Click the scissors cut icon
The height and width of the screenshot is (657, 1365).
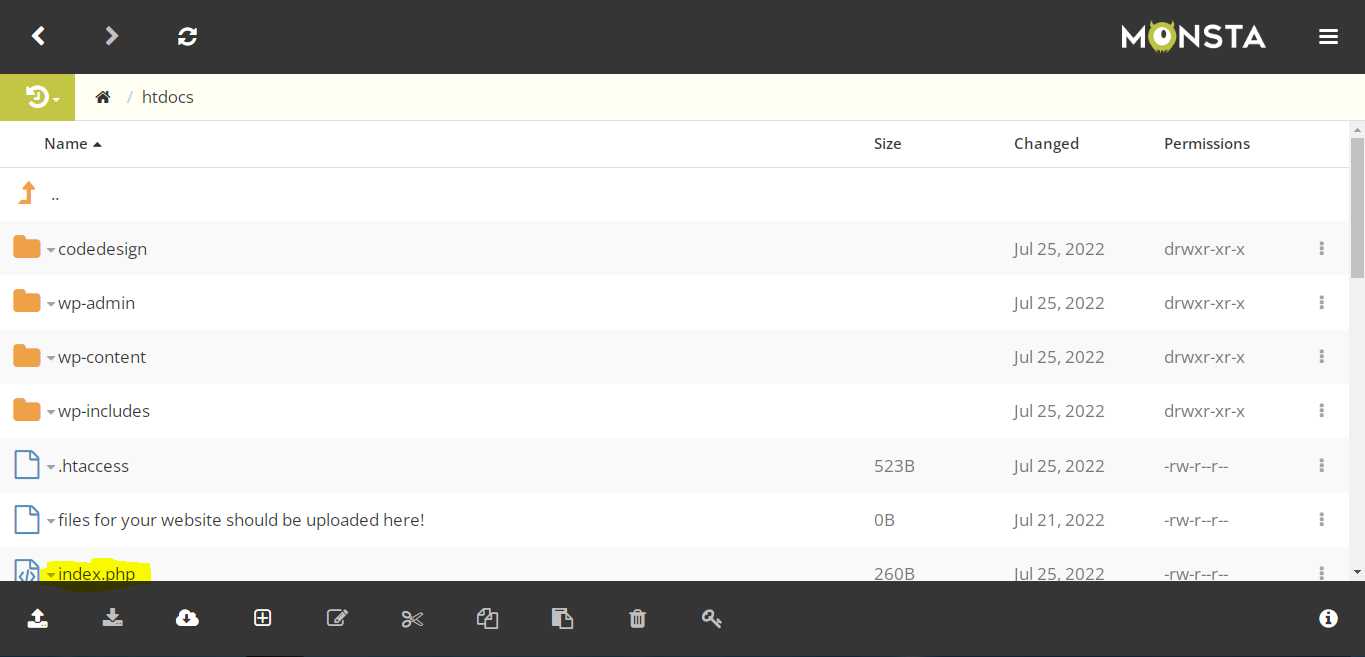coord(412,619)
